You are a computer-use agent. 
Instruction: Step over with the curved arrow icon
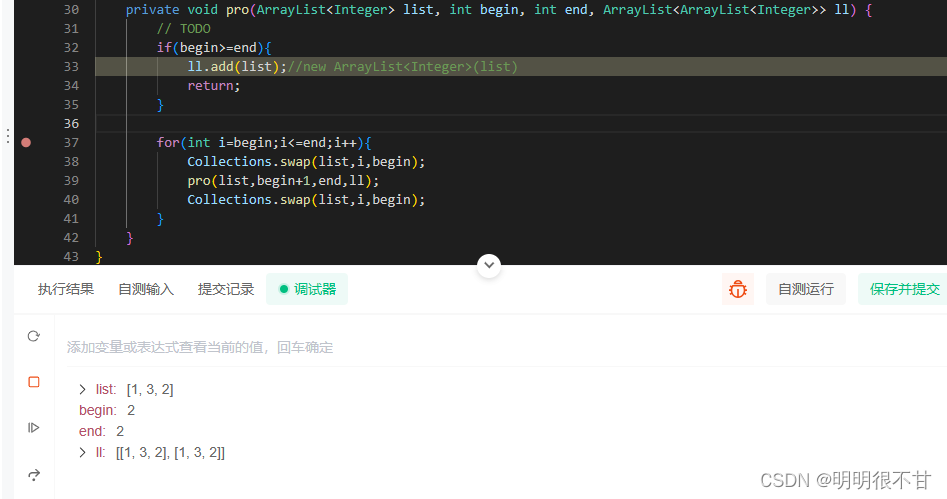coord(34,475)
